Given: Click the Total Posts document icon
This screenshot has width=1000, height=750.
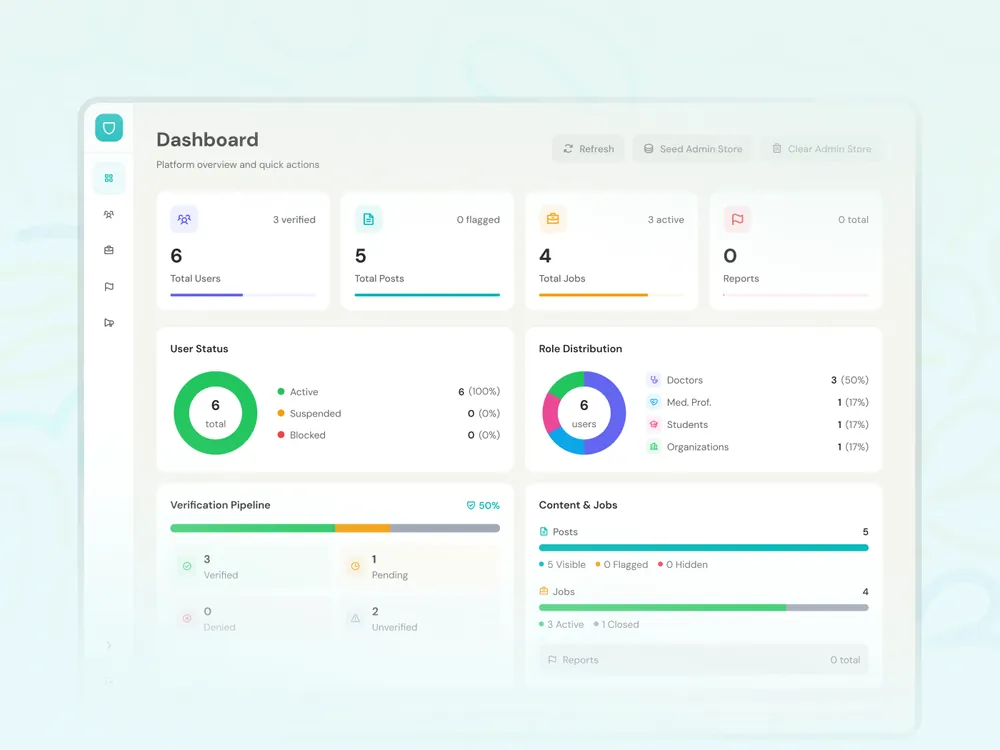Looking at the screenshot, I should (x=369, y=219).
